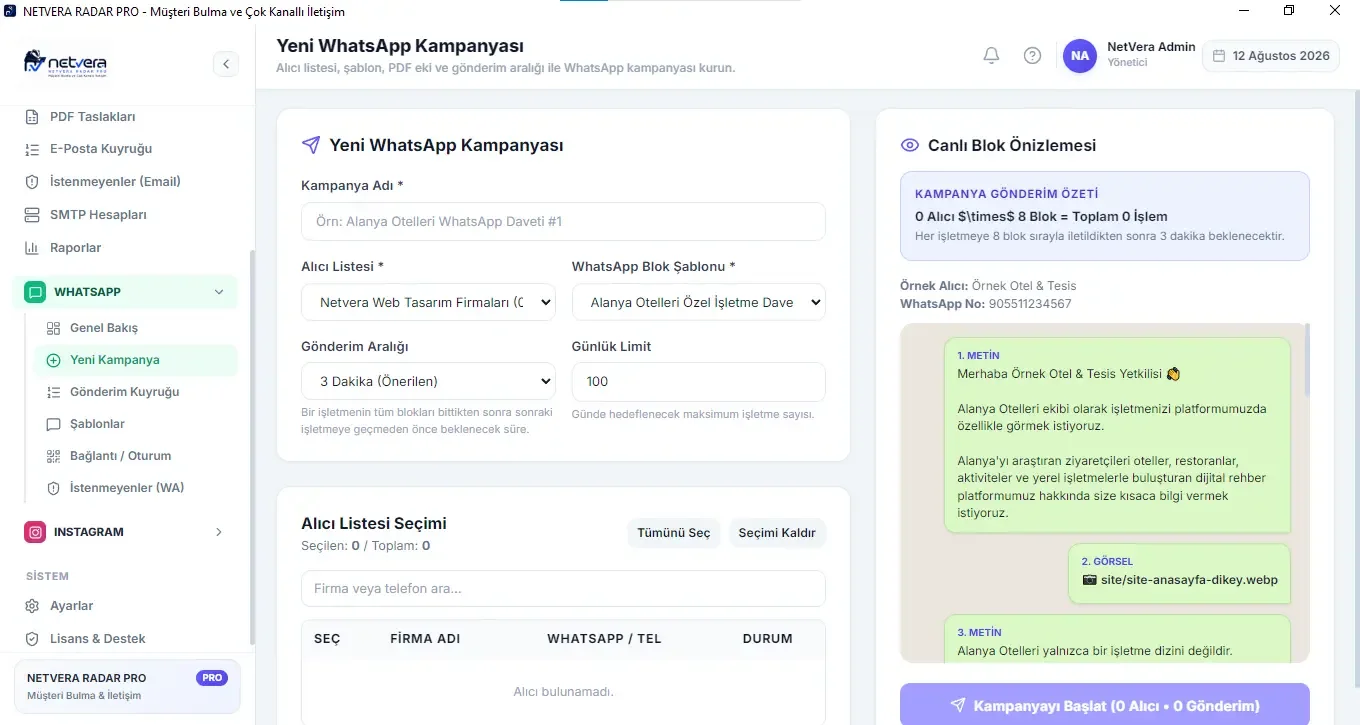Click the Kampanya Adı input field

[x=563, y=222]
